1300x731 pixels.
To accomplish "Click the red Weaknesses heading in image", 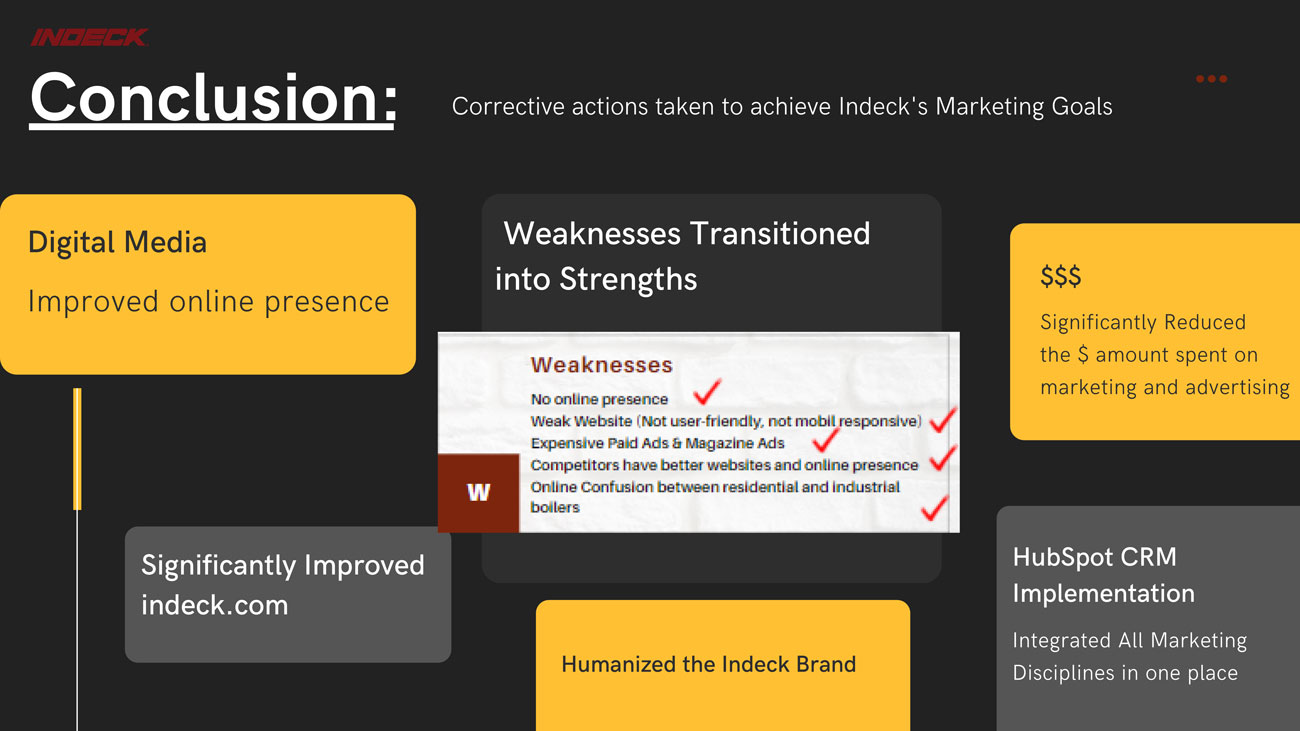I will click(601, 365).
